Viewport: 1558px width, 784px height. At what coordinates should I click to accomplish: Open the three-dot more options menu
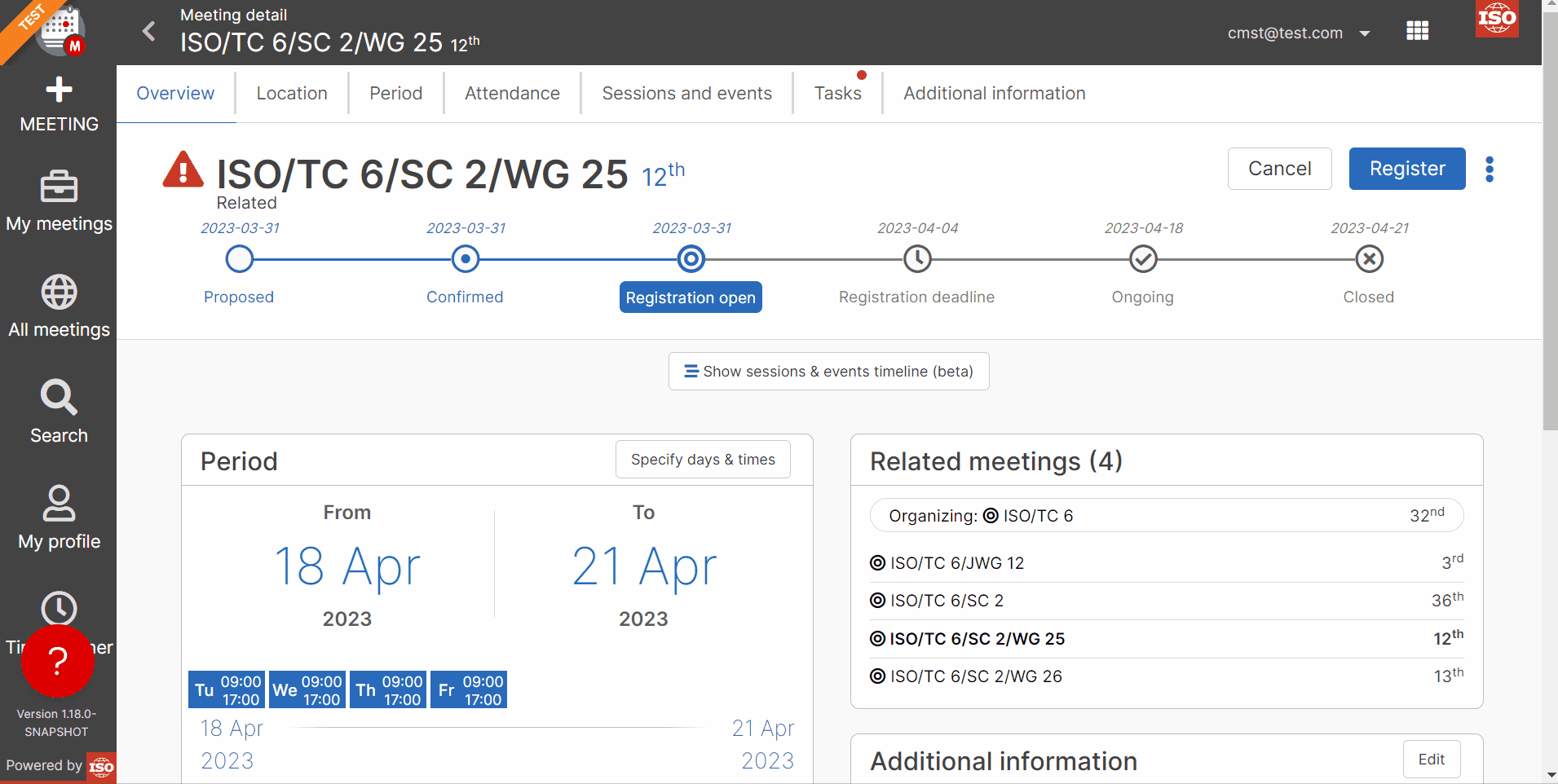pyautogui.click(x=1490, y=169)
